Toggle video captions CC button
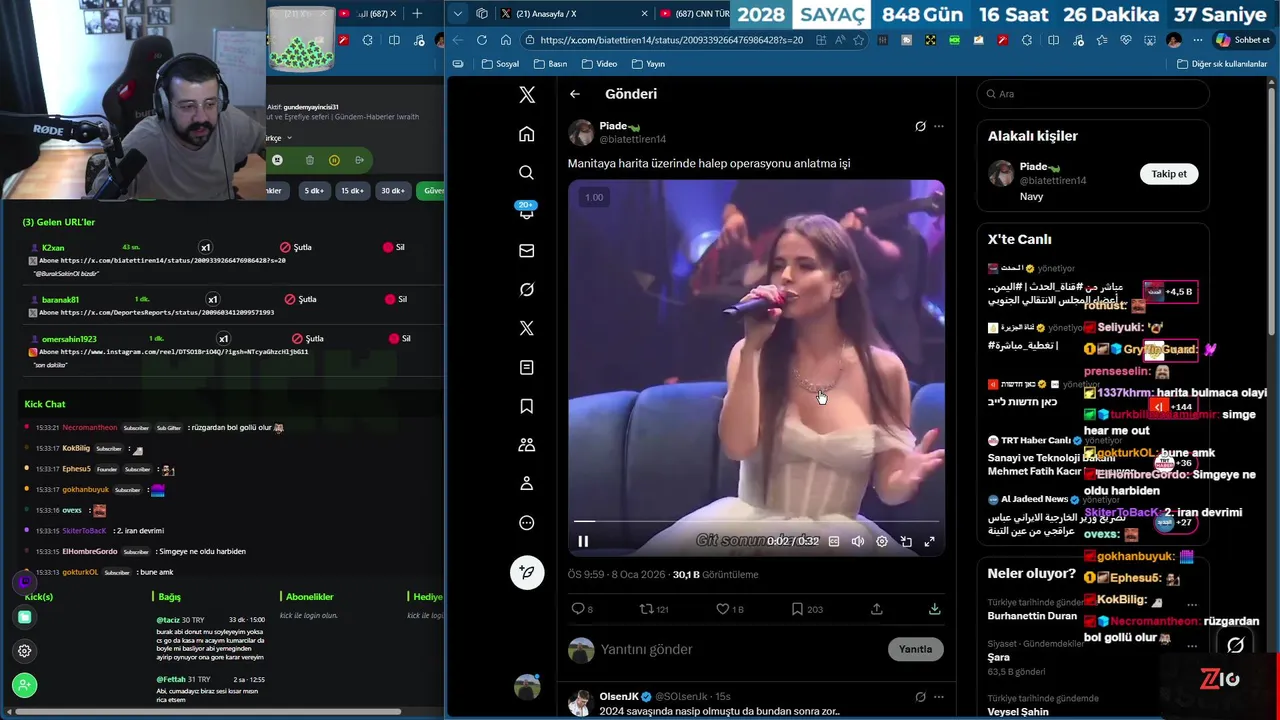1280x720 pixels. click(x=834, y=541)
